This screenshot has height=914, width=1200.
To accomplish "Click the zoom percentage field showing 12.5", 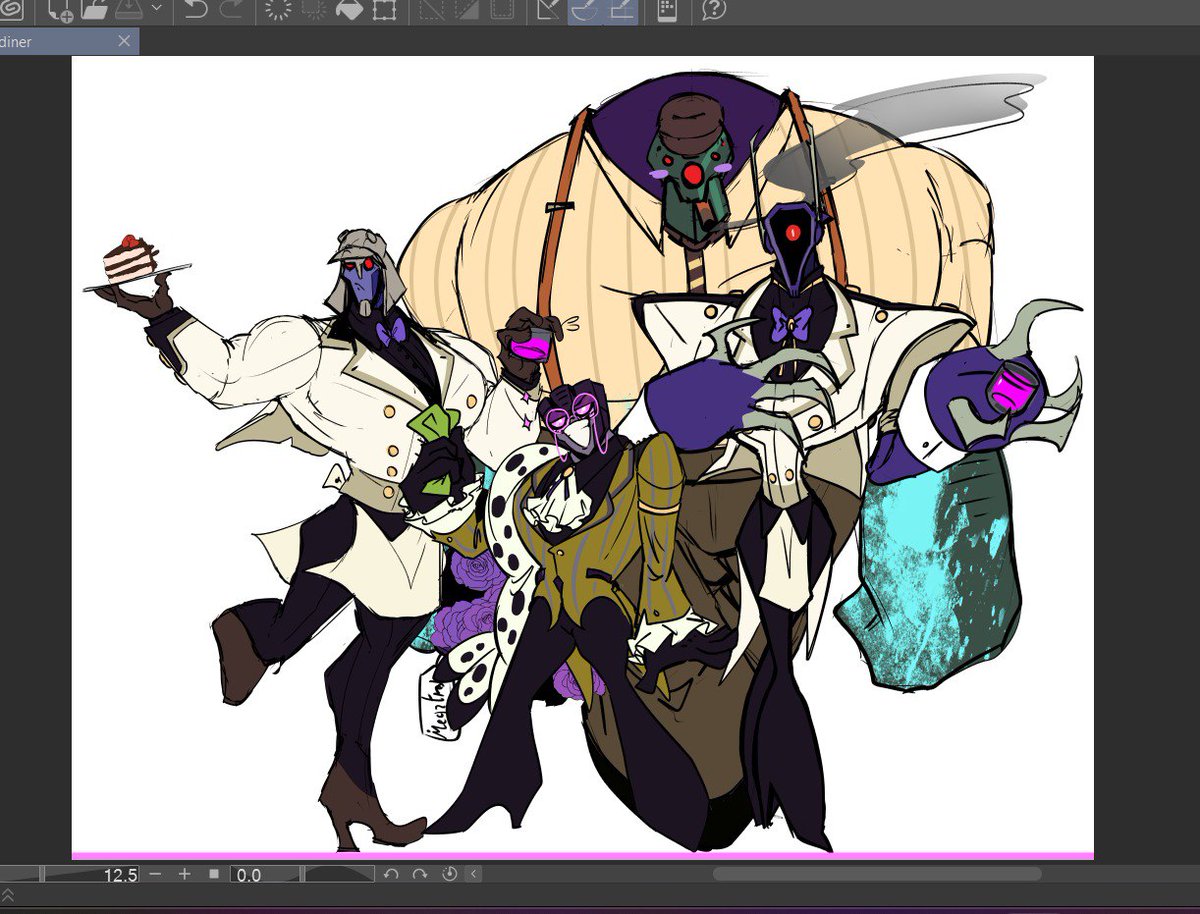I will (118, 874).
